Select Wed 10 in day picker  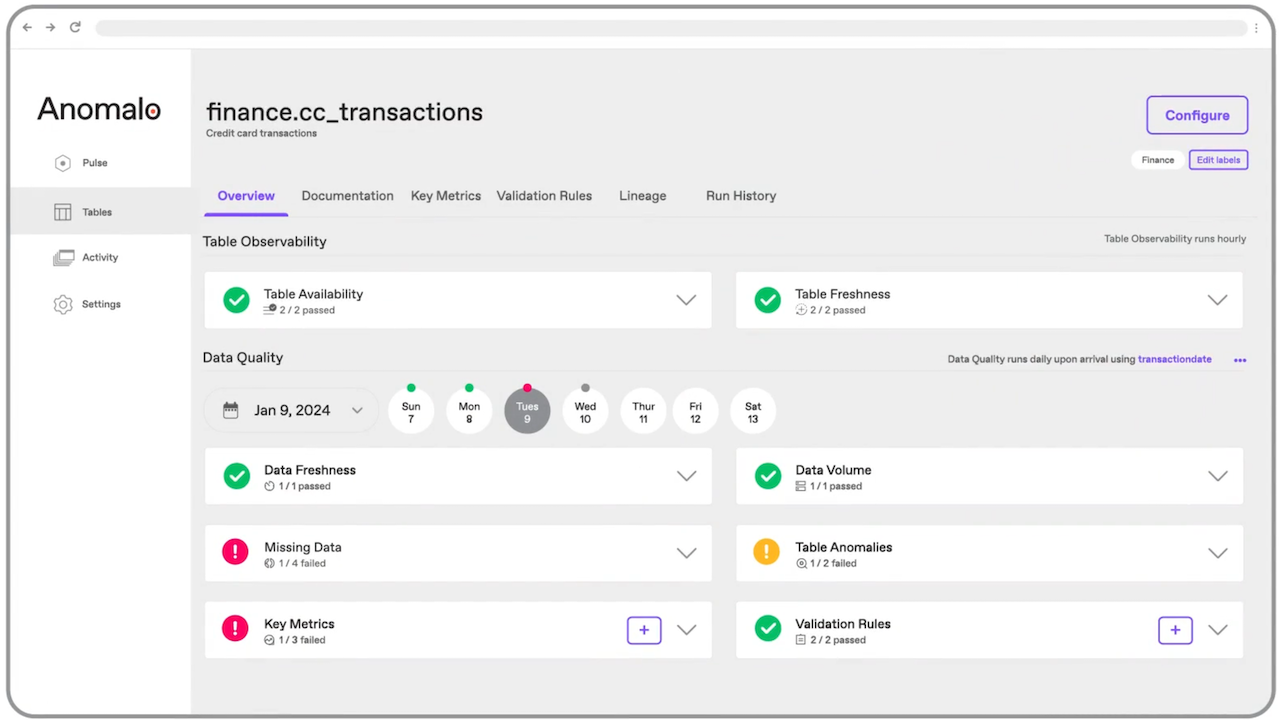(x=585, y=411)
